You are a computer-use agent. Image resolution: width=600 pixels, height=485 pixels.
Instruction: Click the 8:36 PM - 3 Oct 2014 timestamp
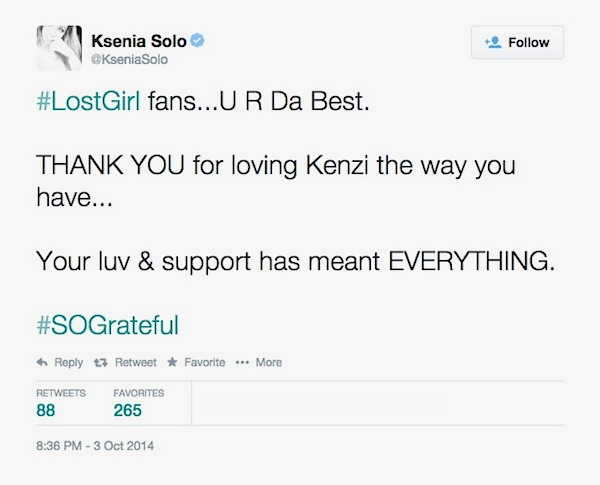(95, 445)
